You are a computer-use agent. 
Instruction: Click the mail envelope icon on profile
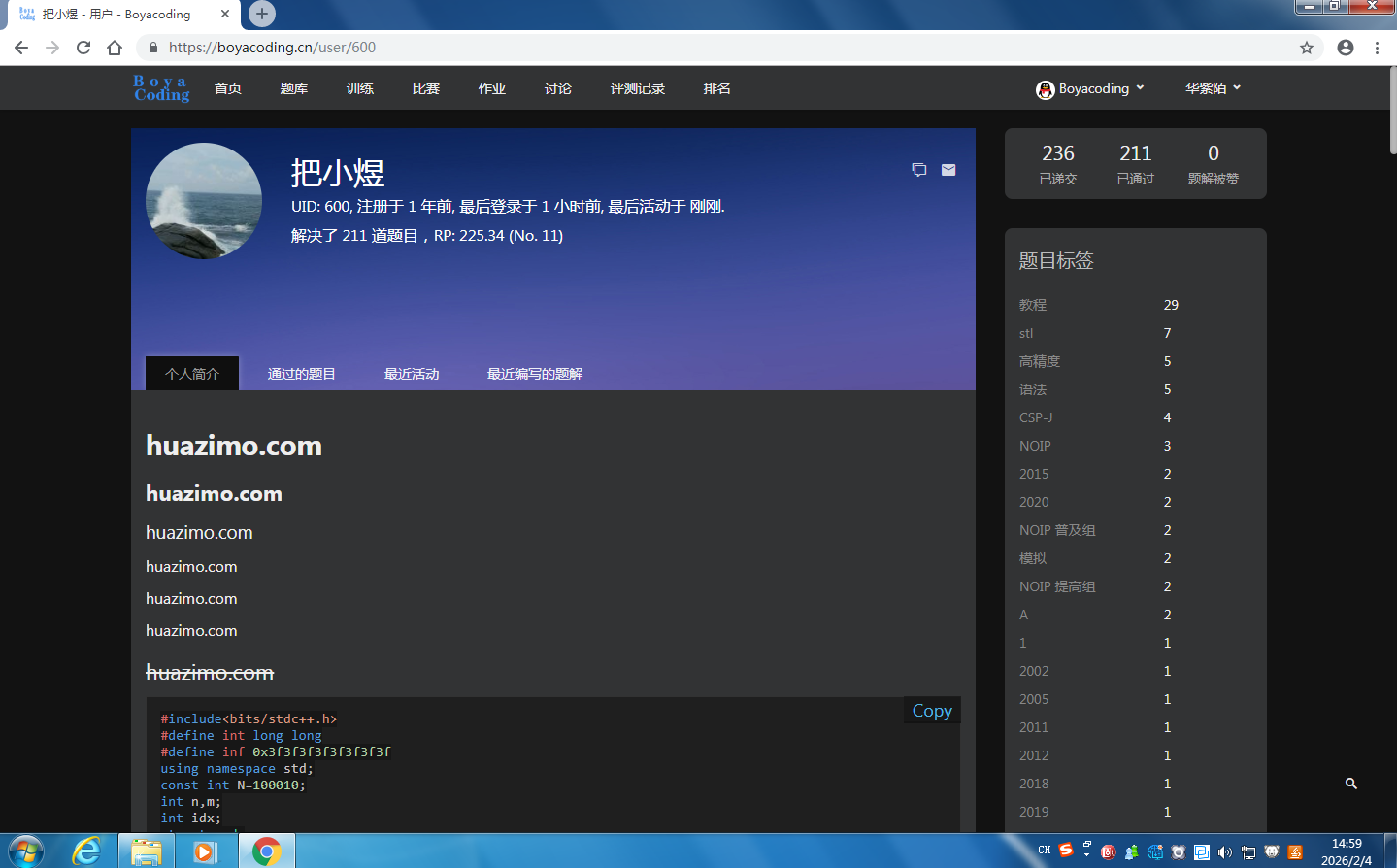(948, 170)
